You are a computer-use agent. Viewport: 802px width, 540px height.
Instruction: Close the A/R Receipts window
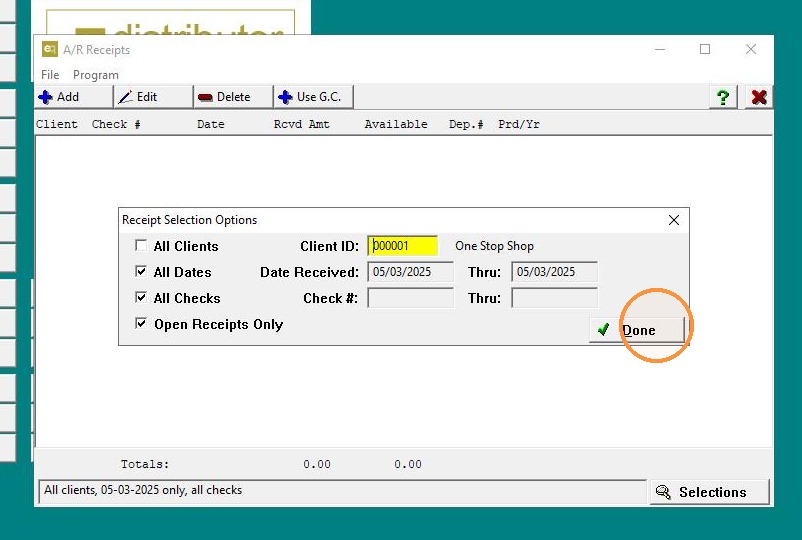coord(751,49)
